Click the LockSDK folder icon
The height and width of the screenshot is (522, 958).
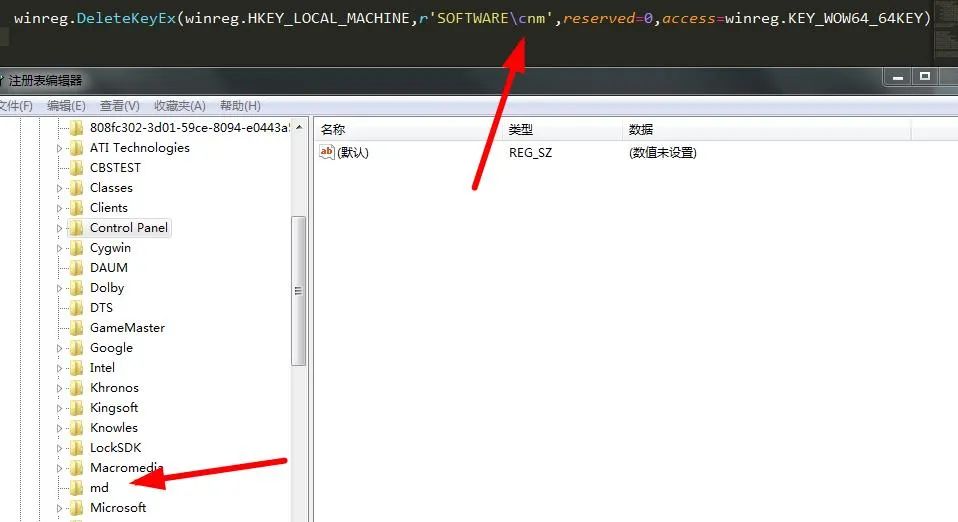(76, 447)
